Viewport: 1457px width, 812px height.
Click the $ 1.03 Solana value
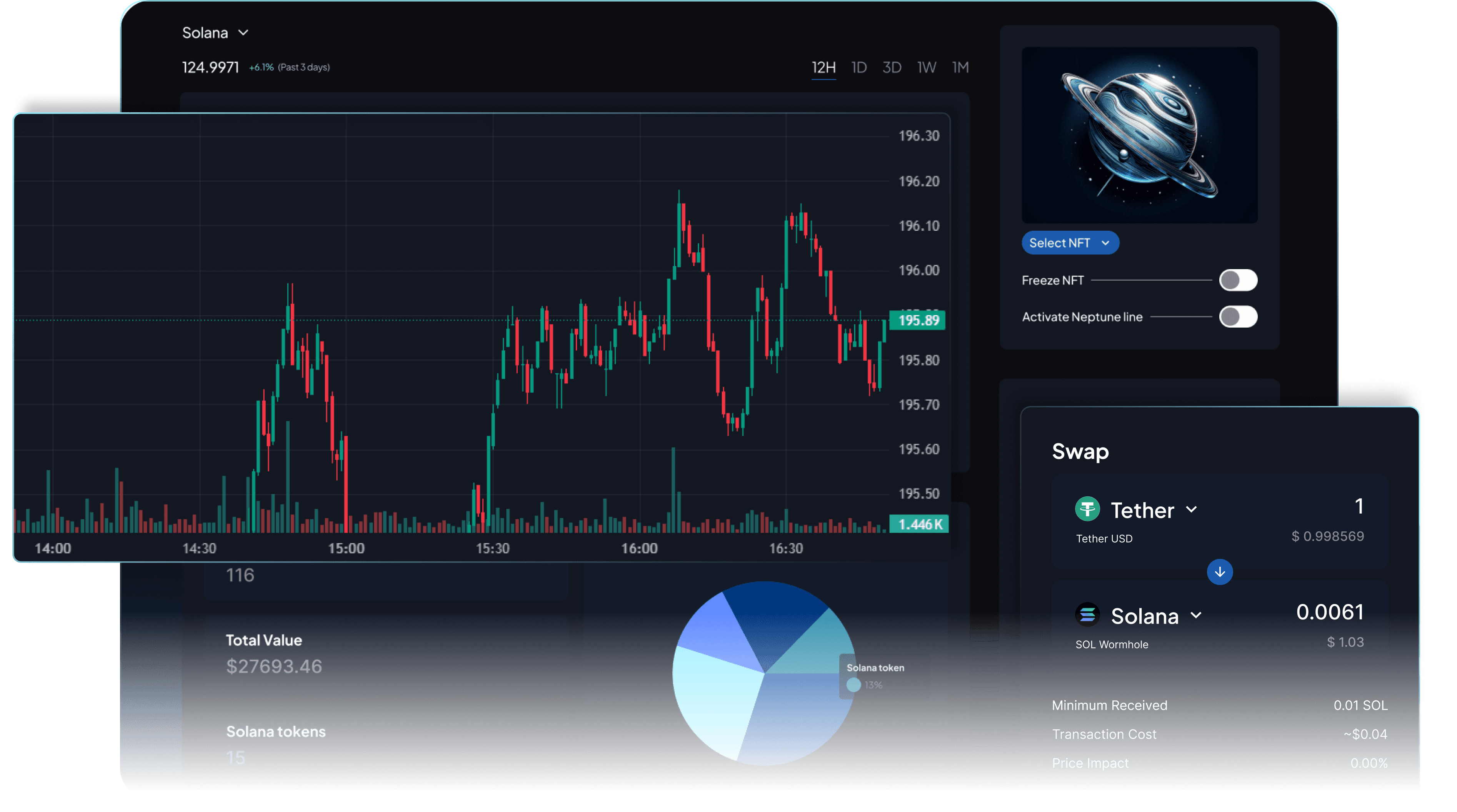(x=1345, y=642)
